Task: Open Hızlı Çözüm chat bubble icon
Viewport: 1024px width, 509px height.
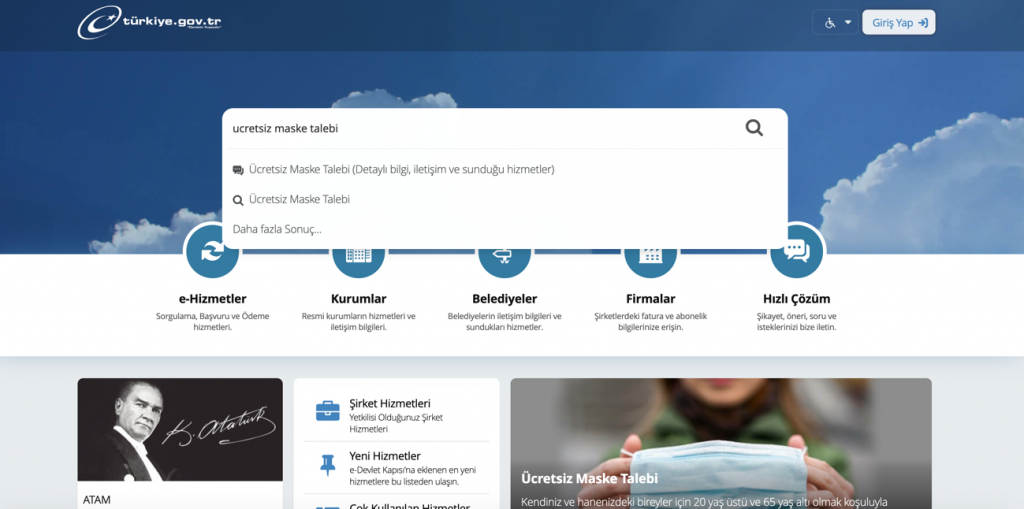Action: coord(796,252)
